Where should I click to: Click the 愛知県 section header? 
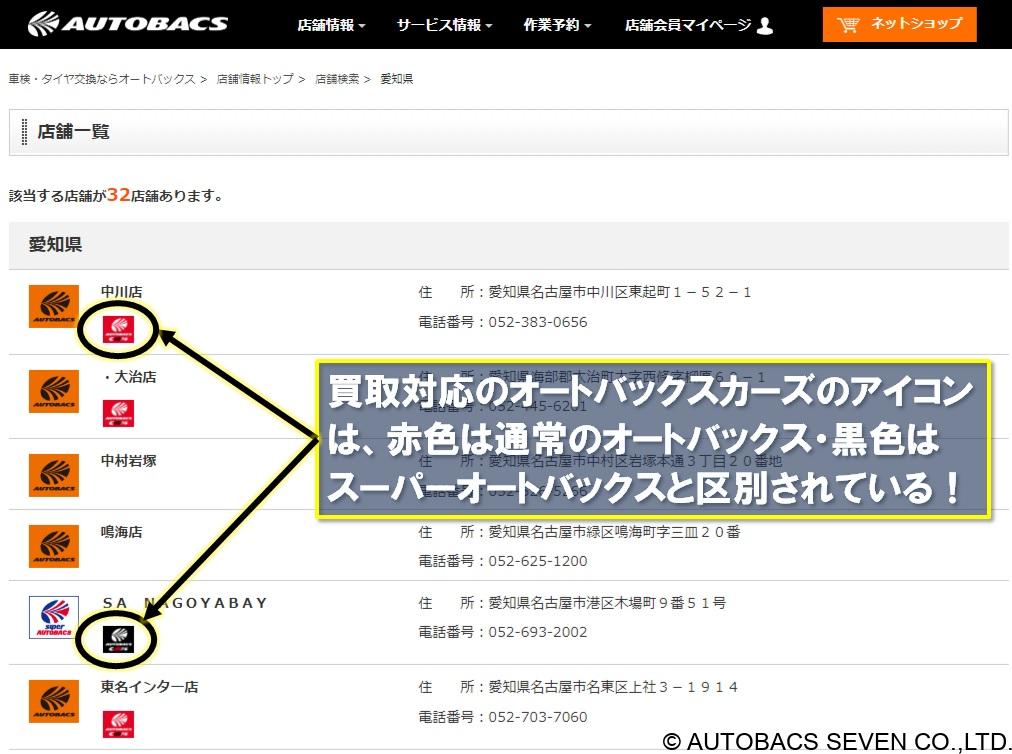tap(54, 244)
